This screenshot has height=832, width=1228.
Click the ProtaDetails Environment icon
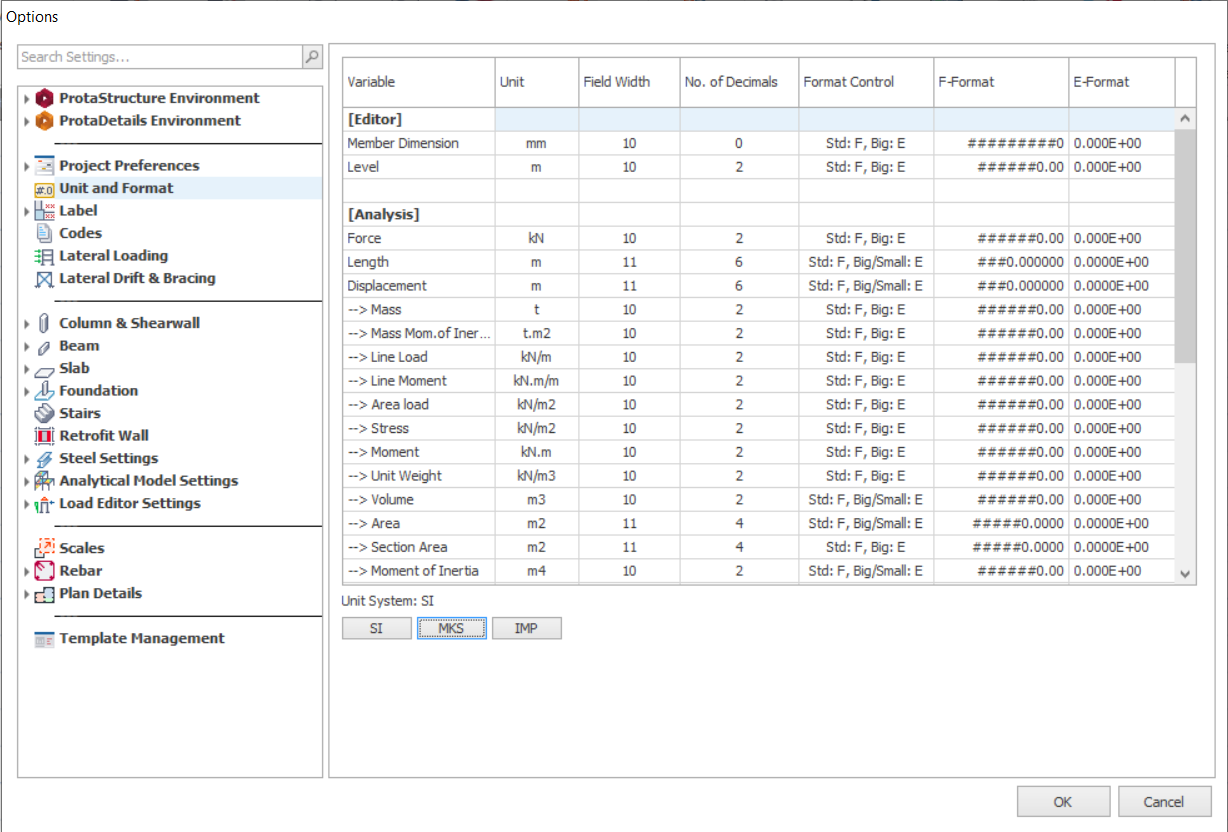pyautogui.click(x=44, y=120)
